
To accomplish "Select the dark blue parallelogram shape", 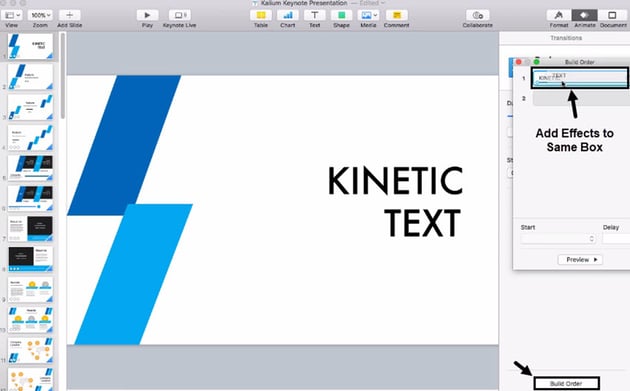I will (124, 145).
